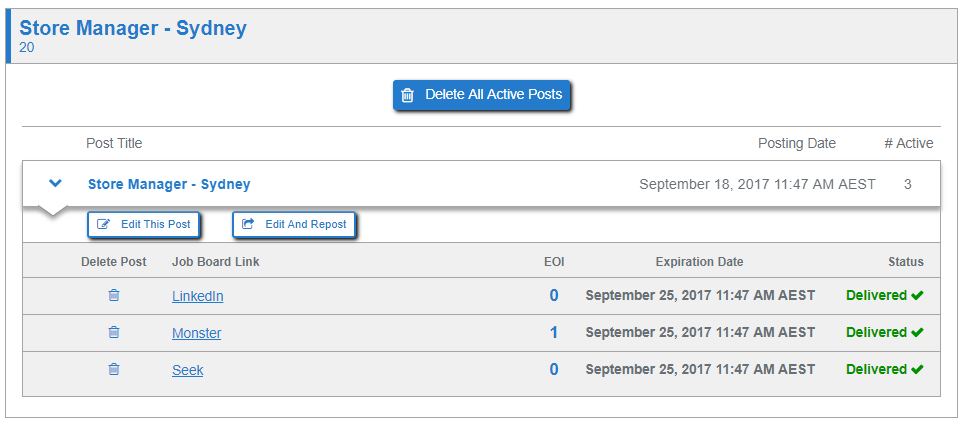The height and width of the screenshot is (427, 966).
Task: Click the Monster EOI count of 1
Action: (554, 333)
